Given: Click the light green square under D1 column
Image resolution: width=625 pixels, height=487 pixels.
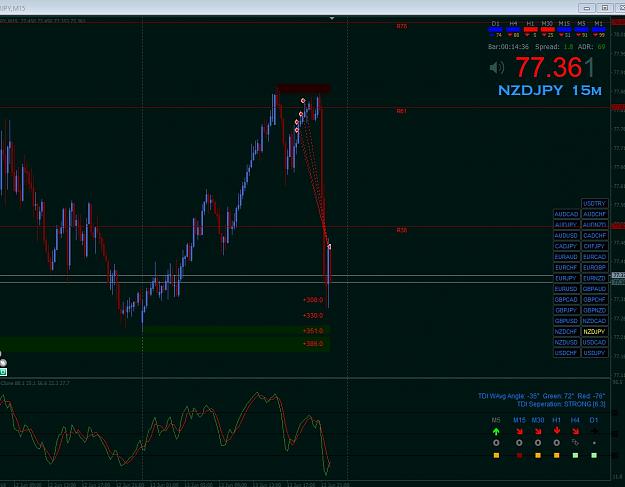Looking at the screenshot, I should pyautogui.click(x=594, y=455).
